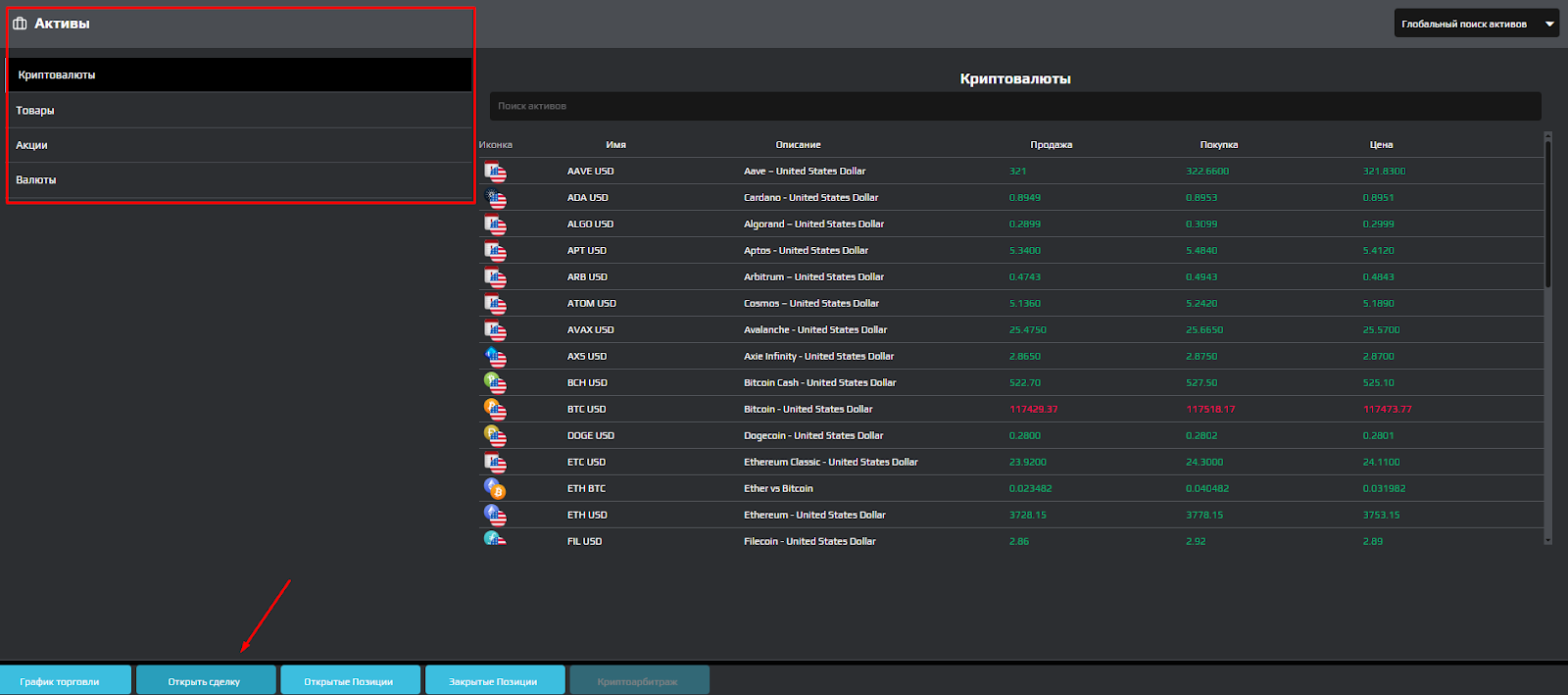Screen dimensions: 1568x695
Task: Click the Иконка column header
Action: (x=495, y=145)
